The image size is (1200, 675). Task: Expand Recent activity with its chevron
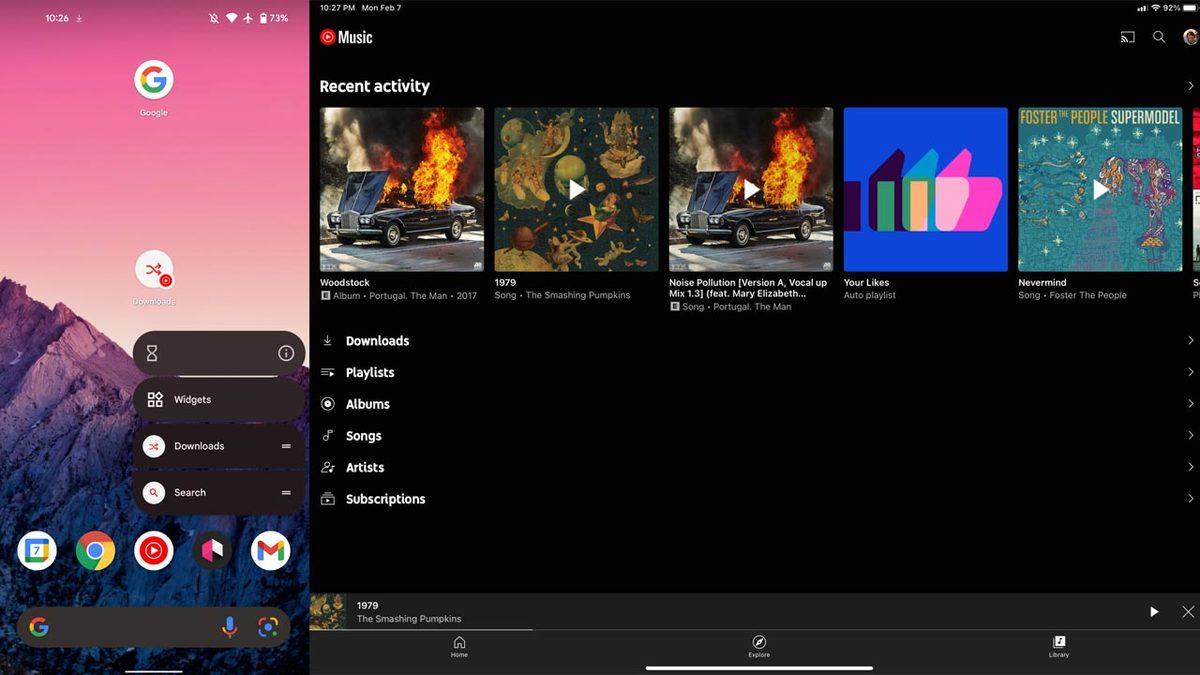click(1190, 86)
